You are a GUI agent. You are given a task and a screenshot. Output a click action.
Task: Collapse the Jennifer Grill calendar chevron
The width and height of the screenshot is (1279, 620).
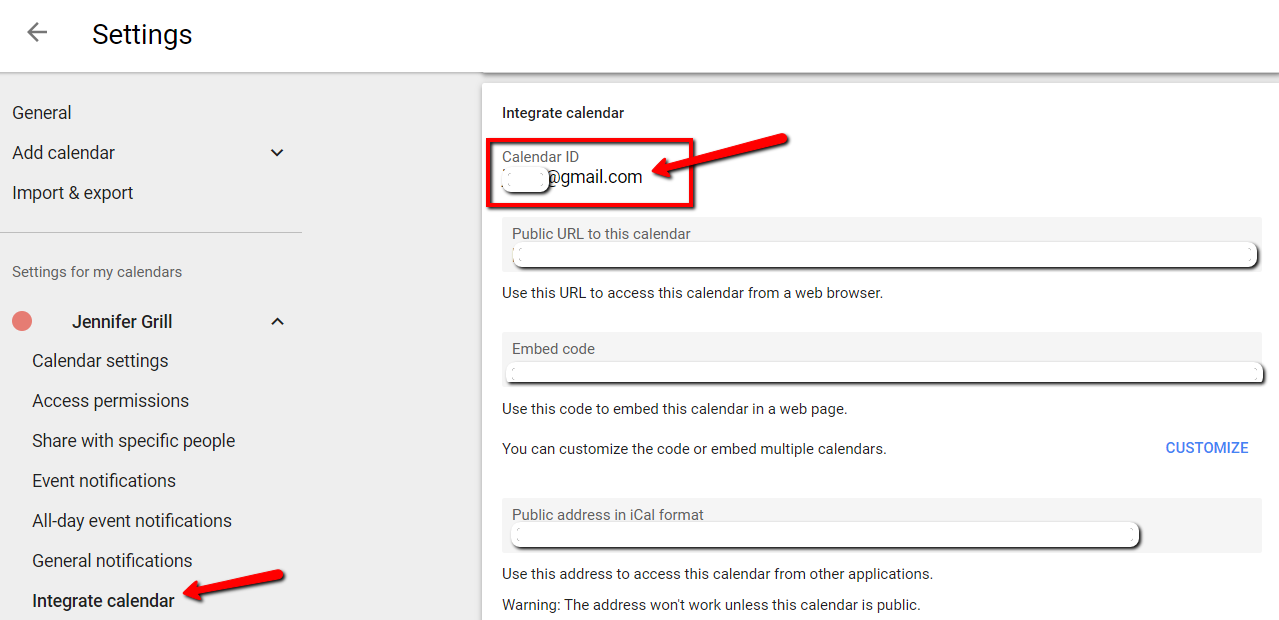click(x=277, y=322)
